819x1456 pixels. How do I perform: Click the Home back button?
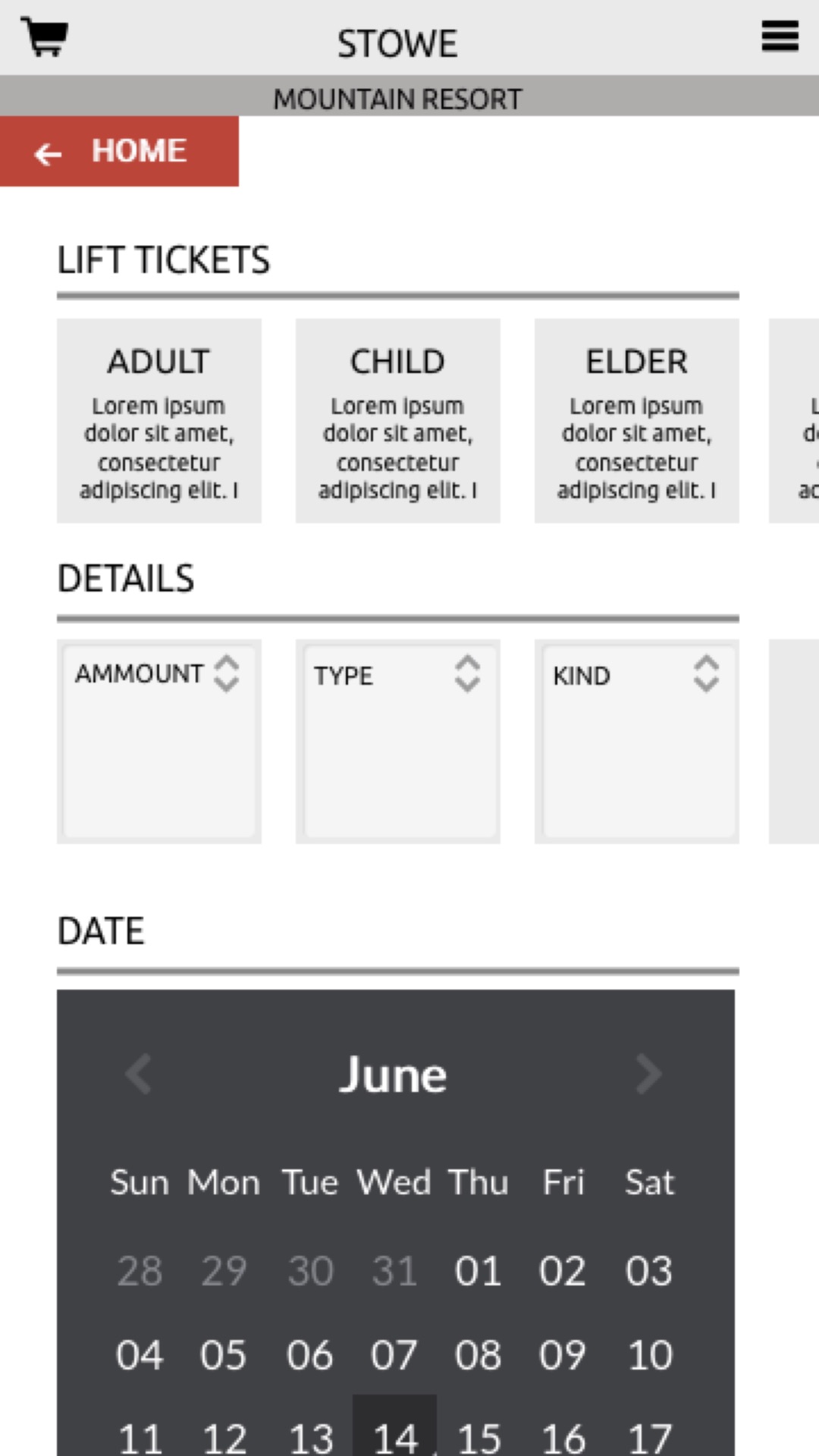tap(119, 152)
